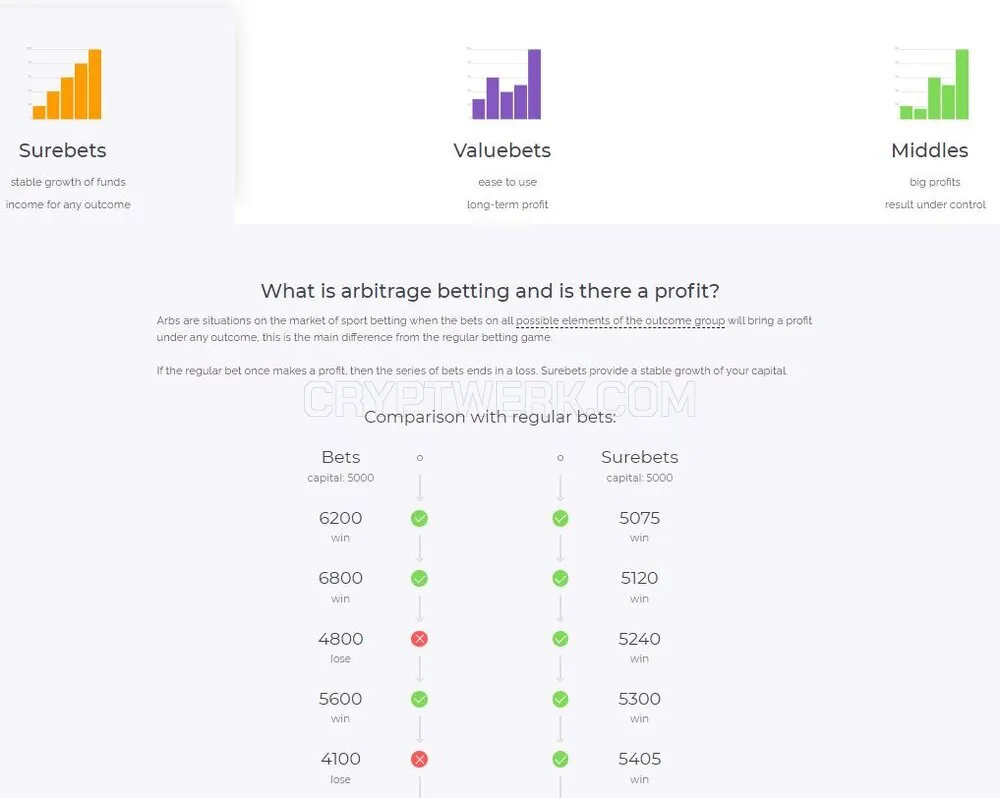
Task: Switch to the Middles tab heading
Action: pyautogui.click(x=929, y=151)
